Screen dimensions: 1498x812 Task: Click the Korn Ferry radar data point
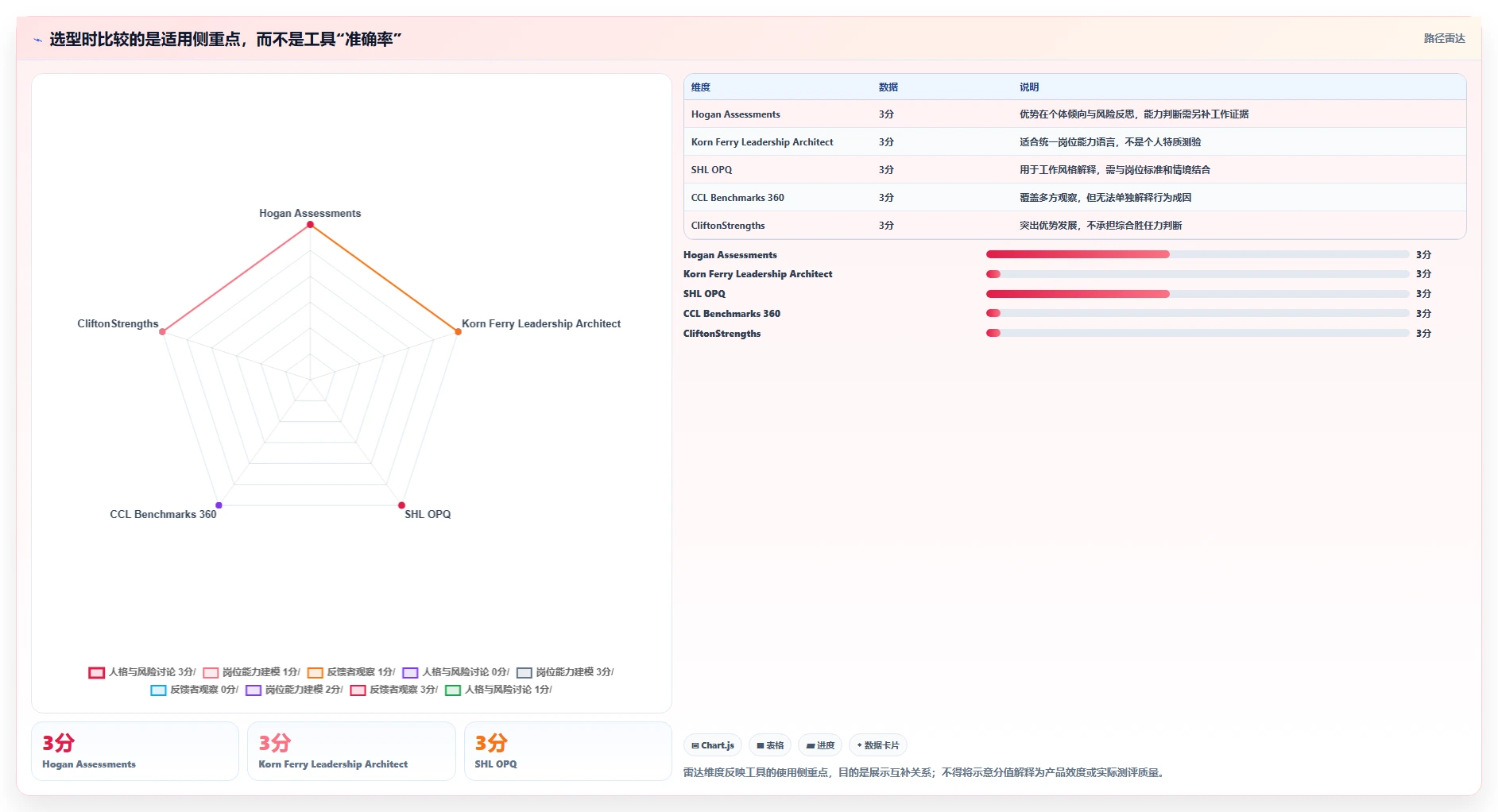(x=458, y=331)
